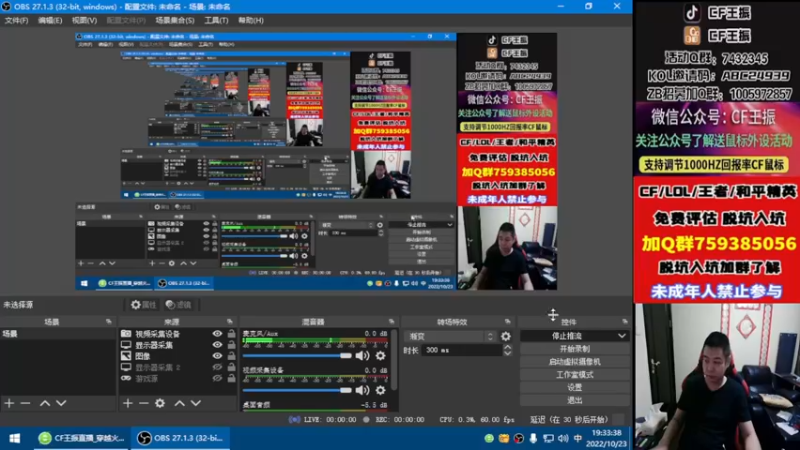The height and width of the screenshot is (450, 800).
Task: Show 显示器采集 2 source via eye icon
Action: pyautogui.click(x=217, y=367)
